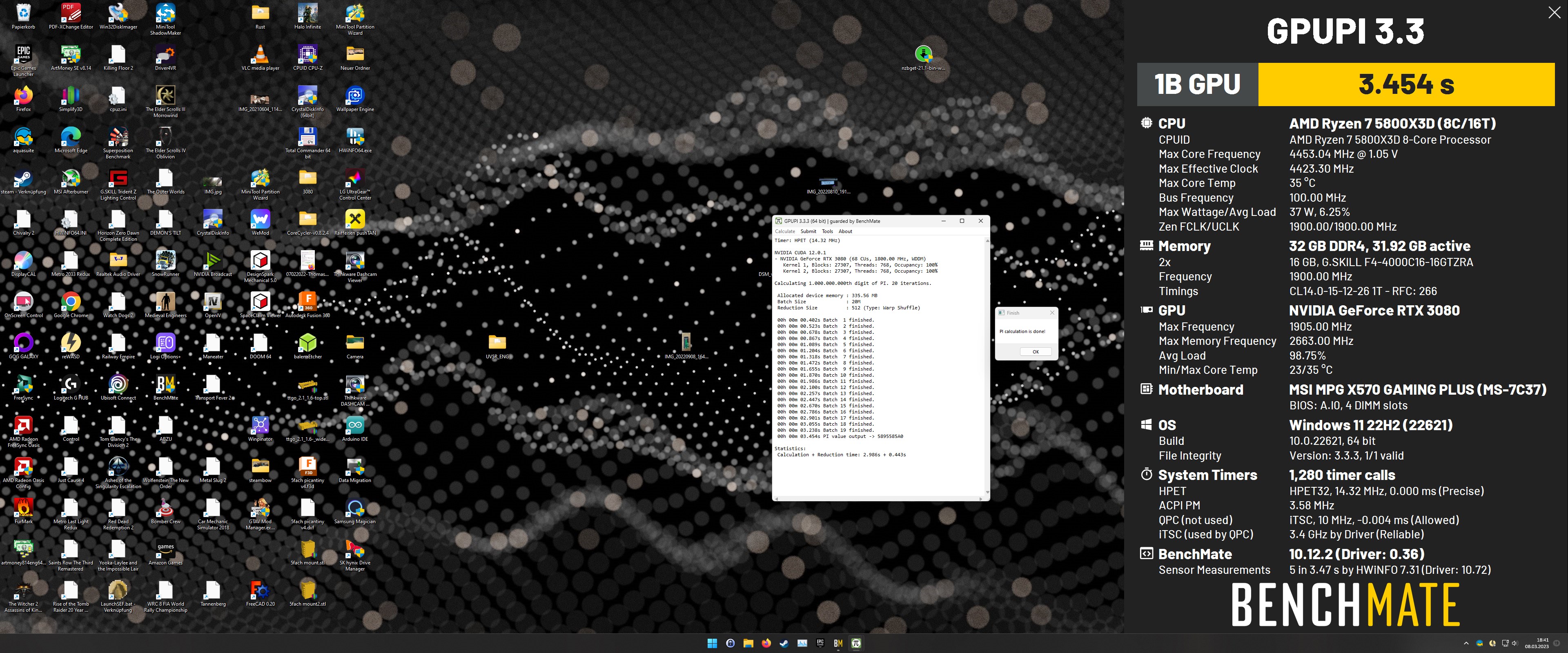Open the Tools menu in GPUPI
The width and height of the screenshot is (1568, 653).
827,231
